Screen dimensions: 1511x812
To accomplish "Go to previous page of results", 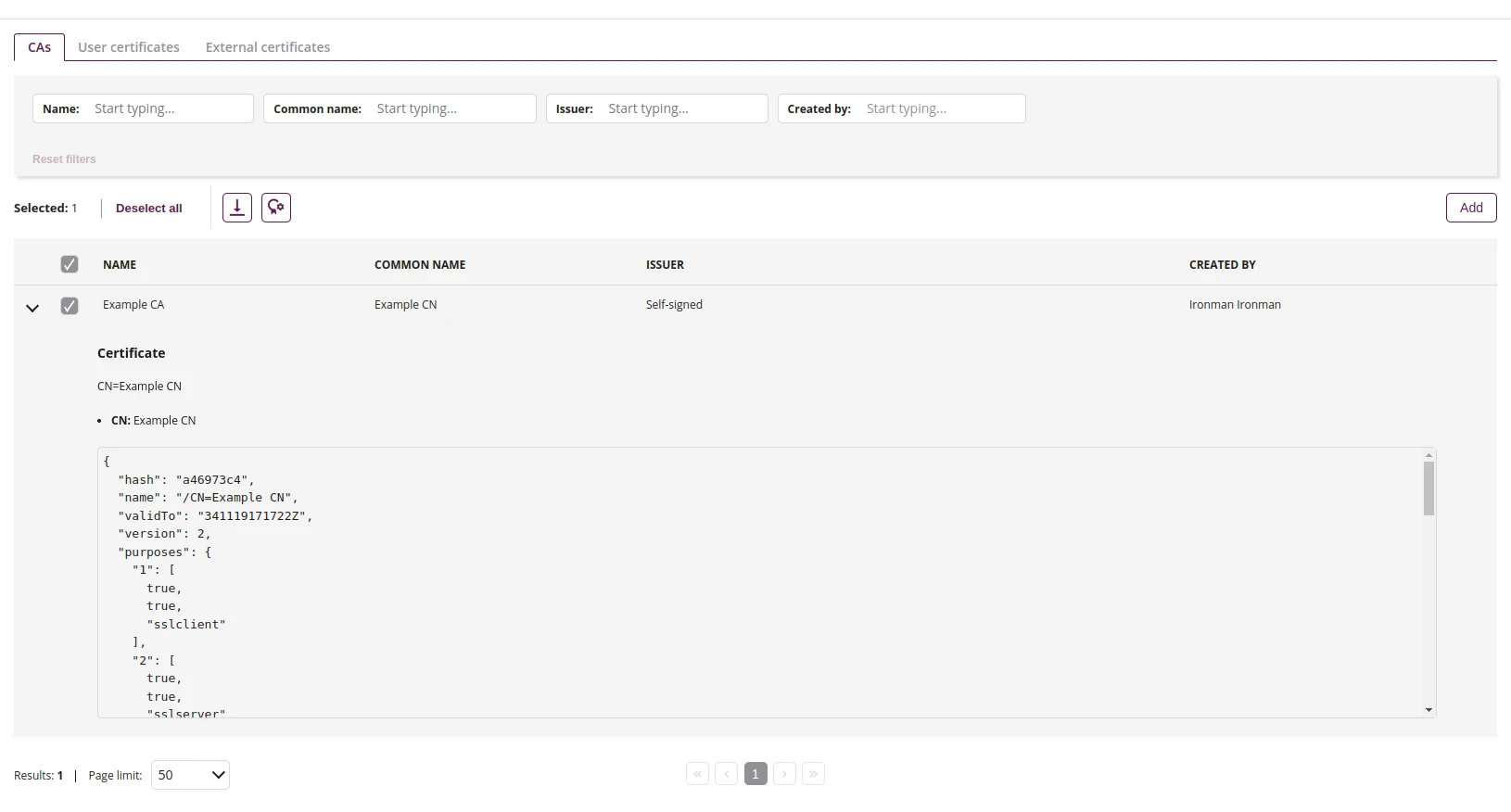I will [x=727, y=774].
